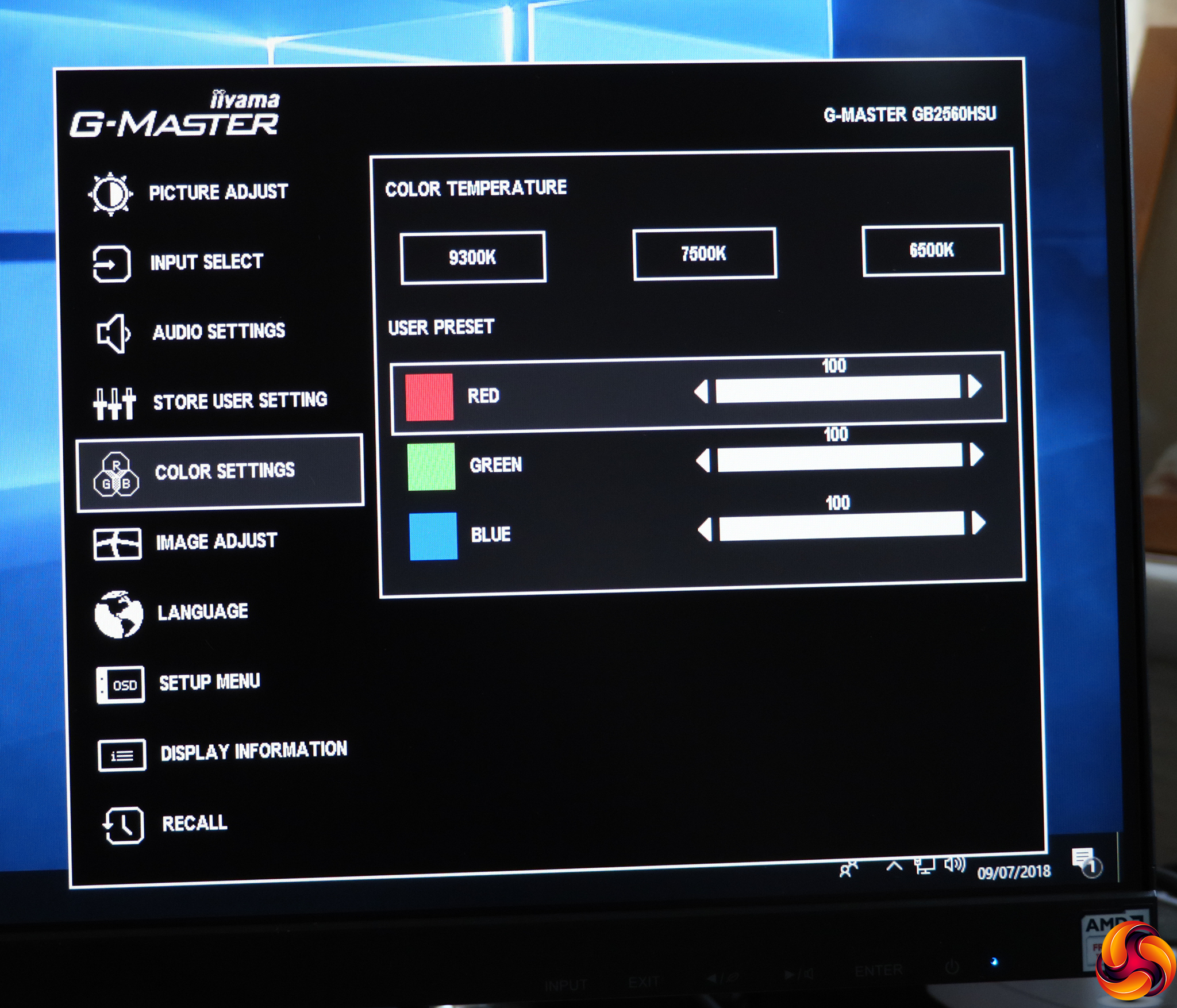This screenshot has height=1008, width=1177.
Task: Click the Picture Adjust brightness icon
Action: click(110, 194)
